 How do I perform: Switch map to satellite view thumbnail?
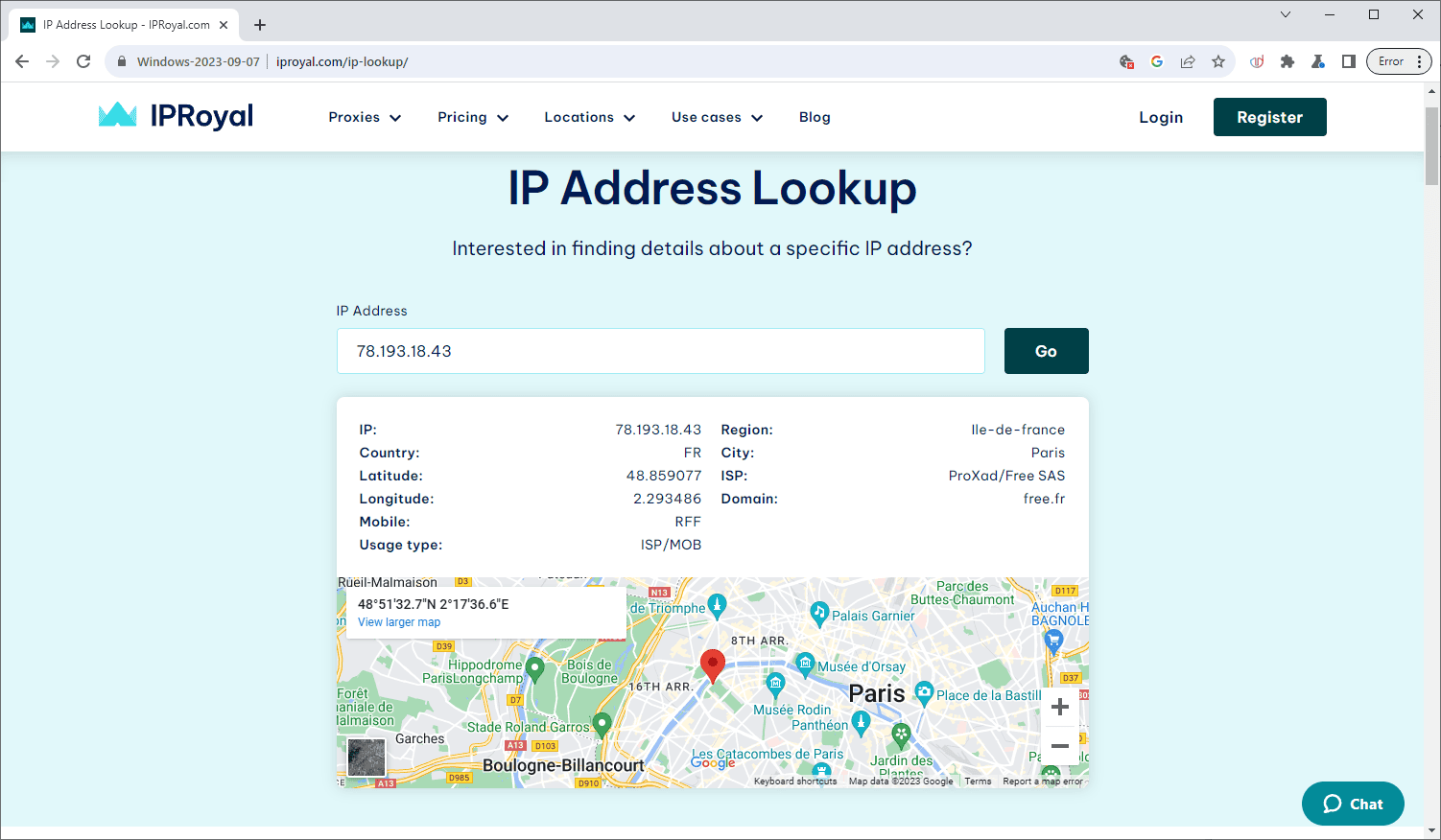(x=366, y=758)
